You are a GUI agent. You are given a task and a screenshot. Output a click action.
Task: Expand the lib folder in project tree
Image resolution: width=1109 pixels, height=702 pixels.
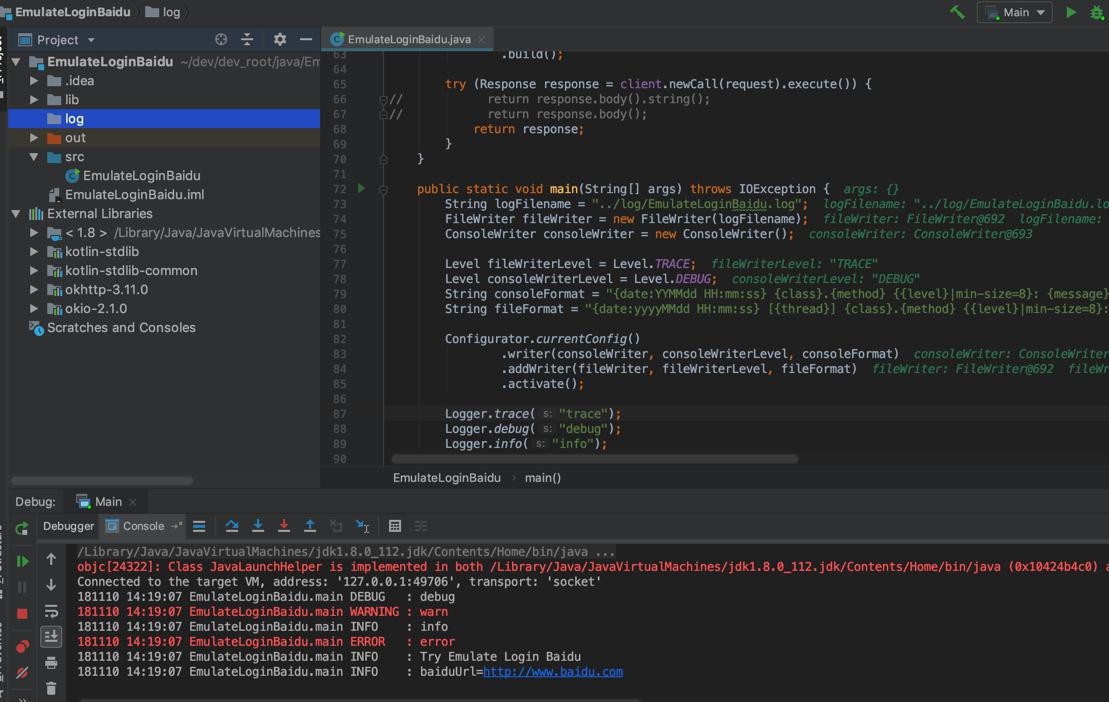coord(34,100)
